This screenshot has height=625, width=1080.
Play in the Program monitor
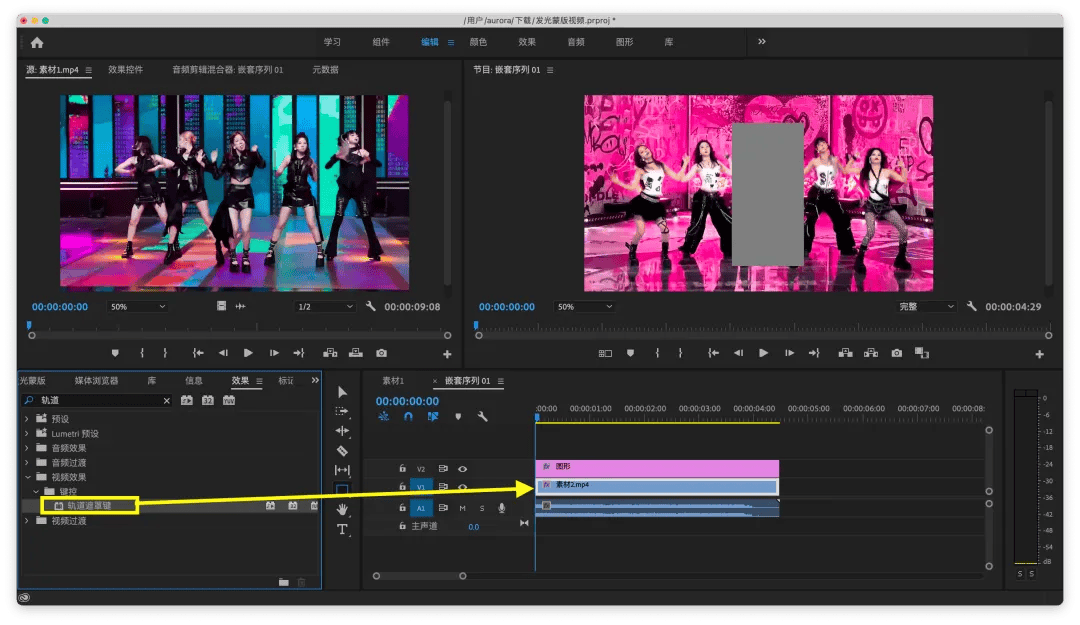(763, 353)
